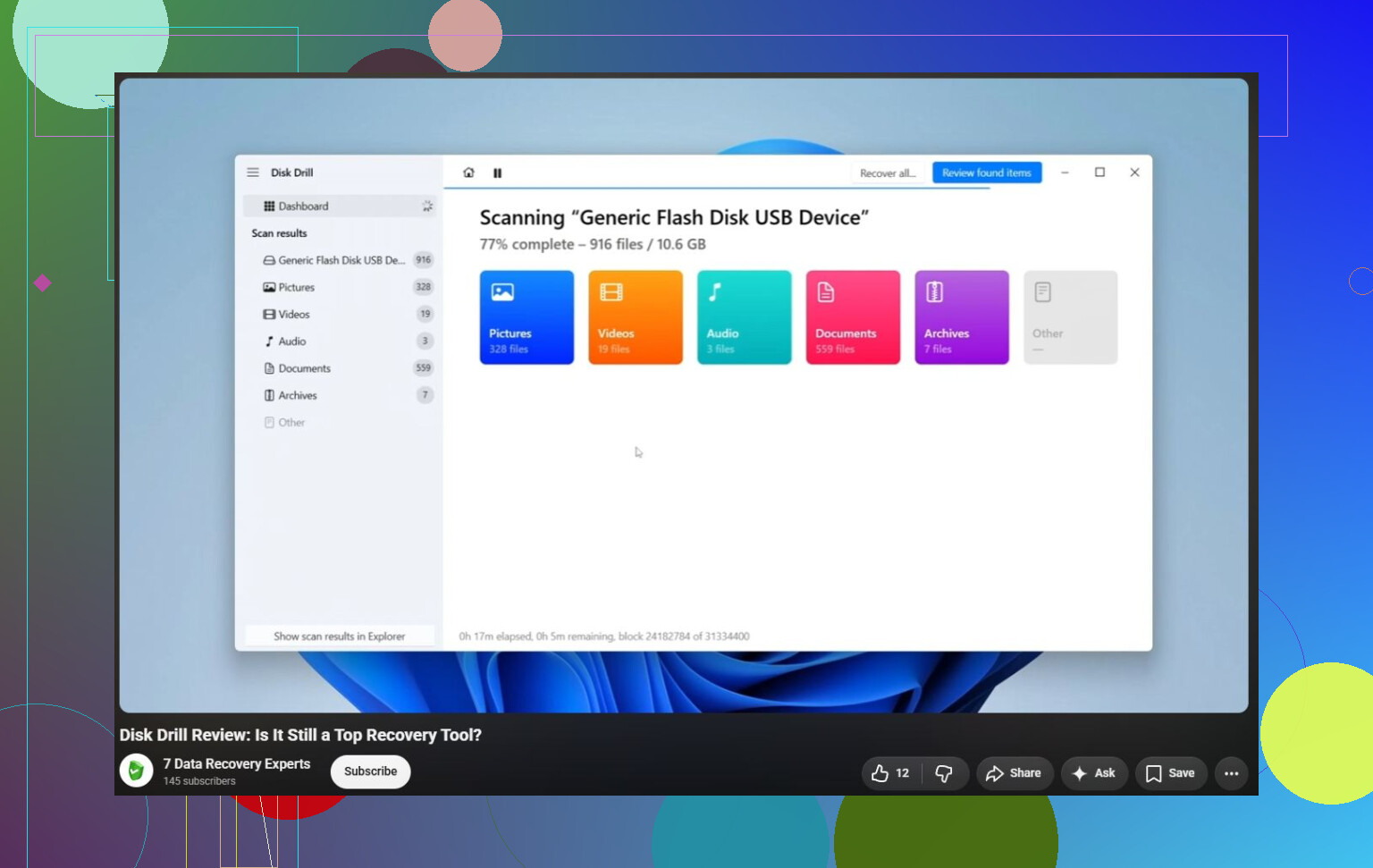Select Documents in scan results sidebar
Screen dimensions: 1373x868
[340, 368]
